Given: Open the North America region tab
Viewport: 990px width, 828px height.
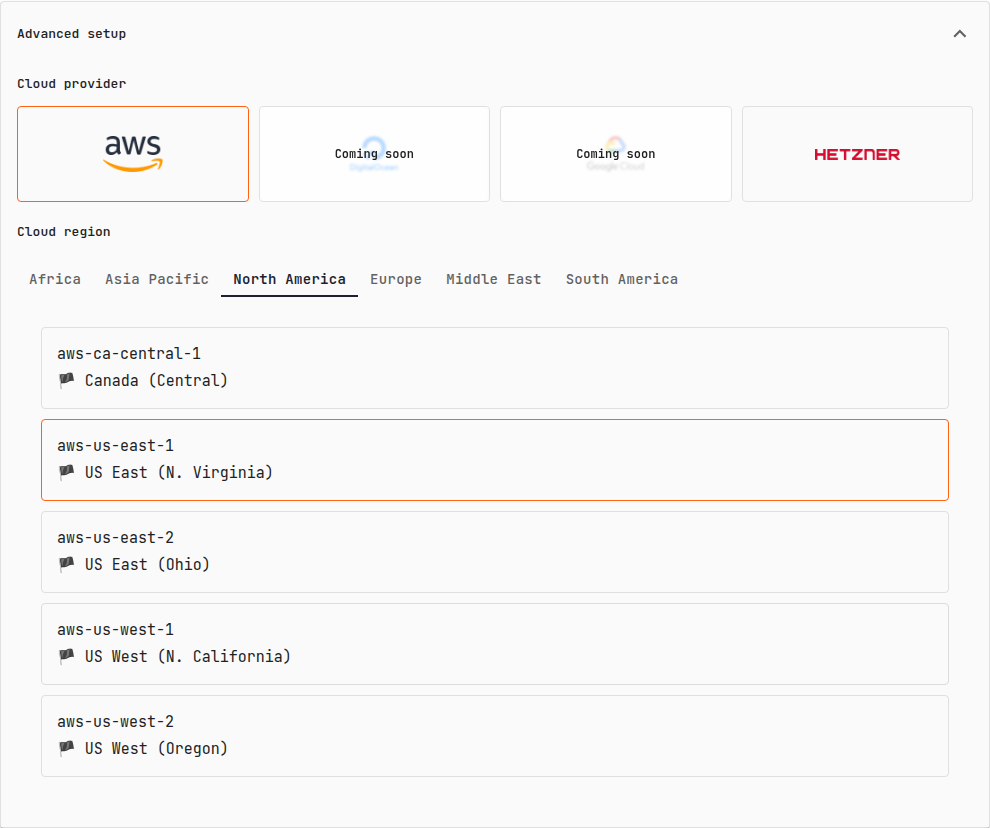Looking at the screenshot, I should point(289,279).
